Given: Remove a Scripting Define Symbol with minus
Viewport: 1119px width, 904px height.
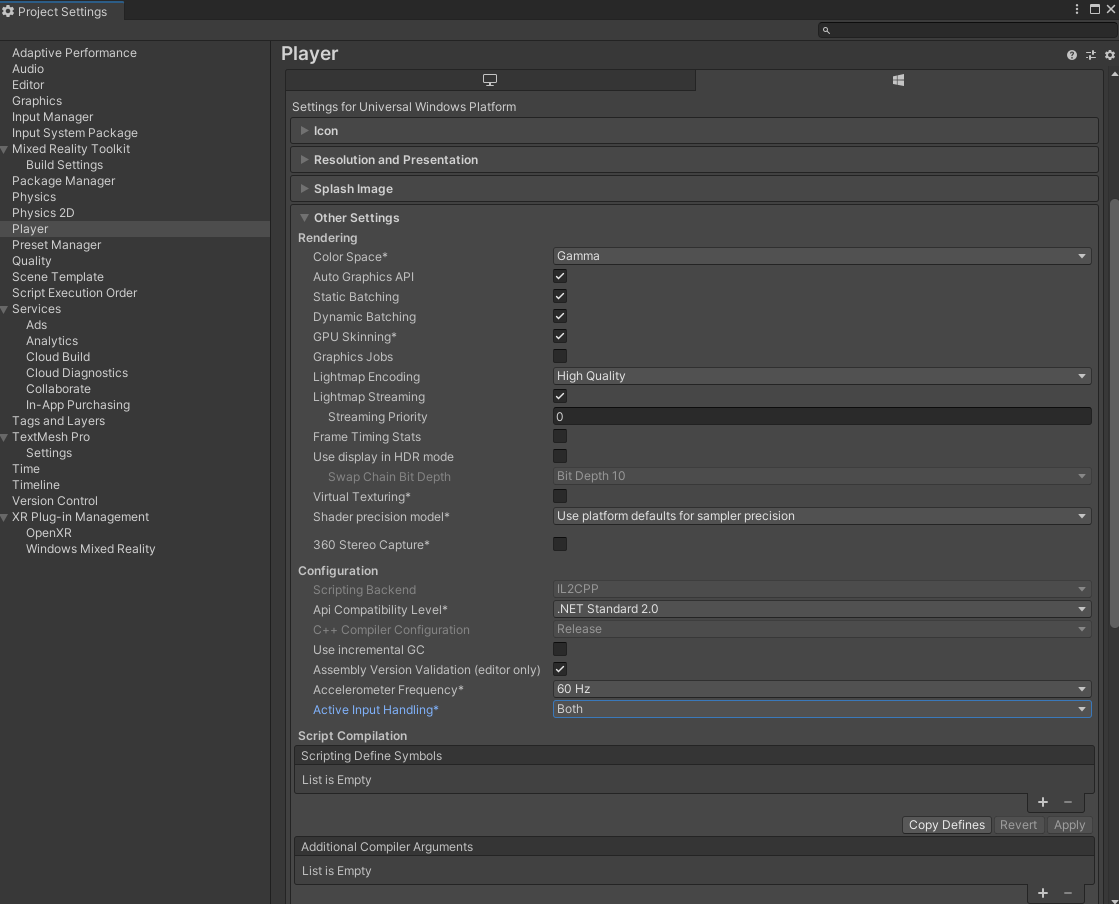Looking at the screenshot, I should pos(1068,802).
